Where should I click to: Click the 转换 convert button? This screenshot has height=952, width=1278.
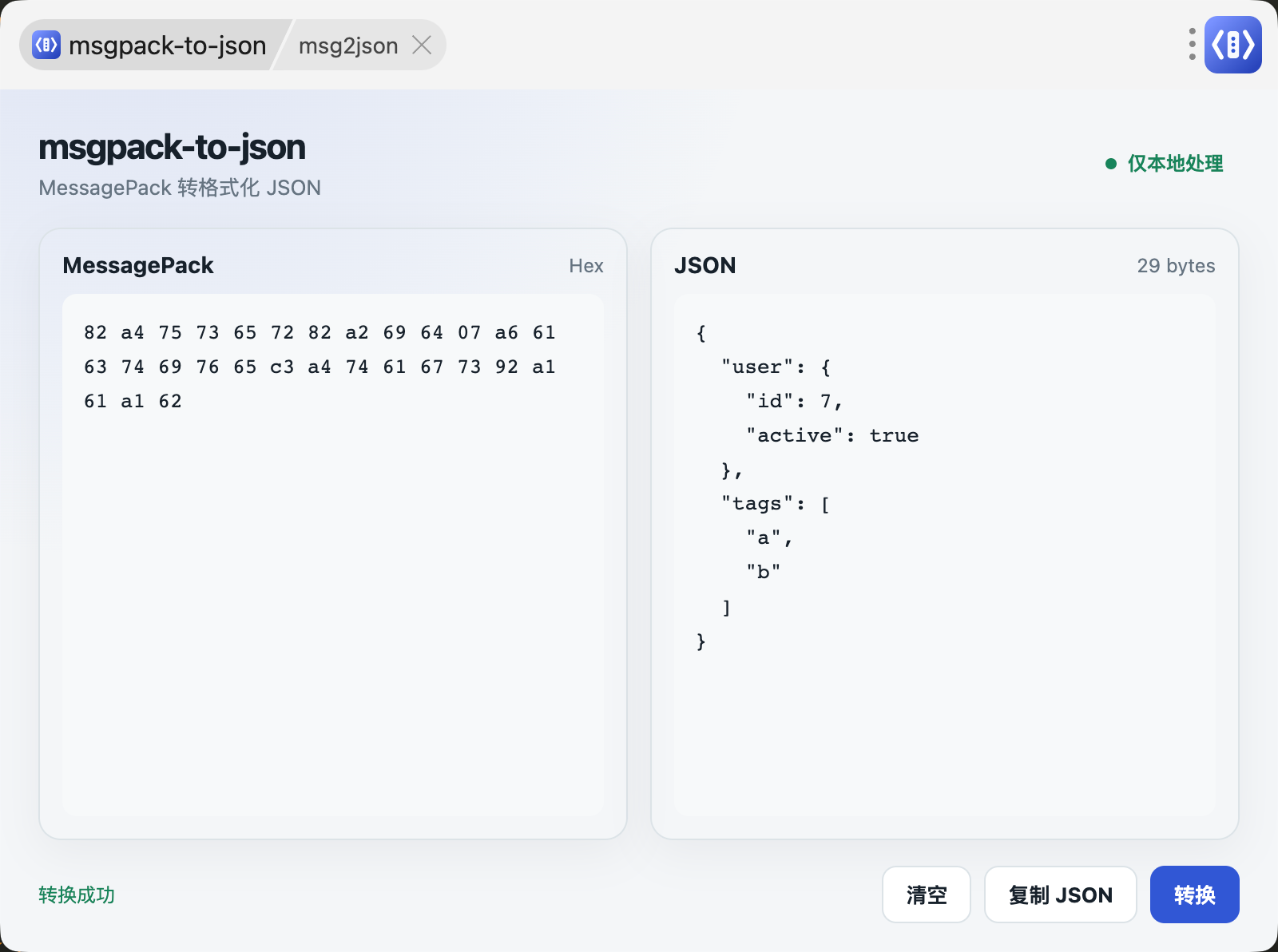pos(1194,894)
